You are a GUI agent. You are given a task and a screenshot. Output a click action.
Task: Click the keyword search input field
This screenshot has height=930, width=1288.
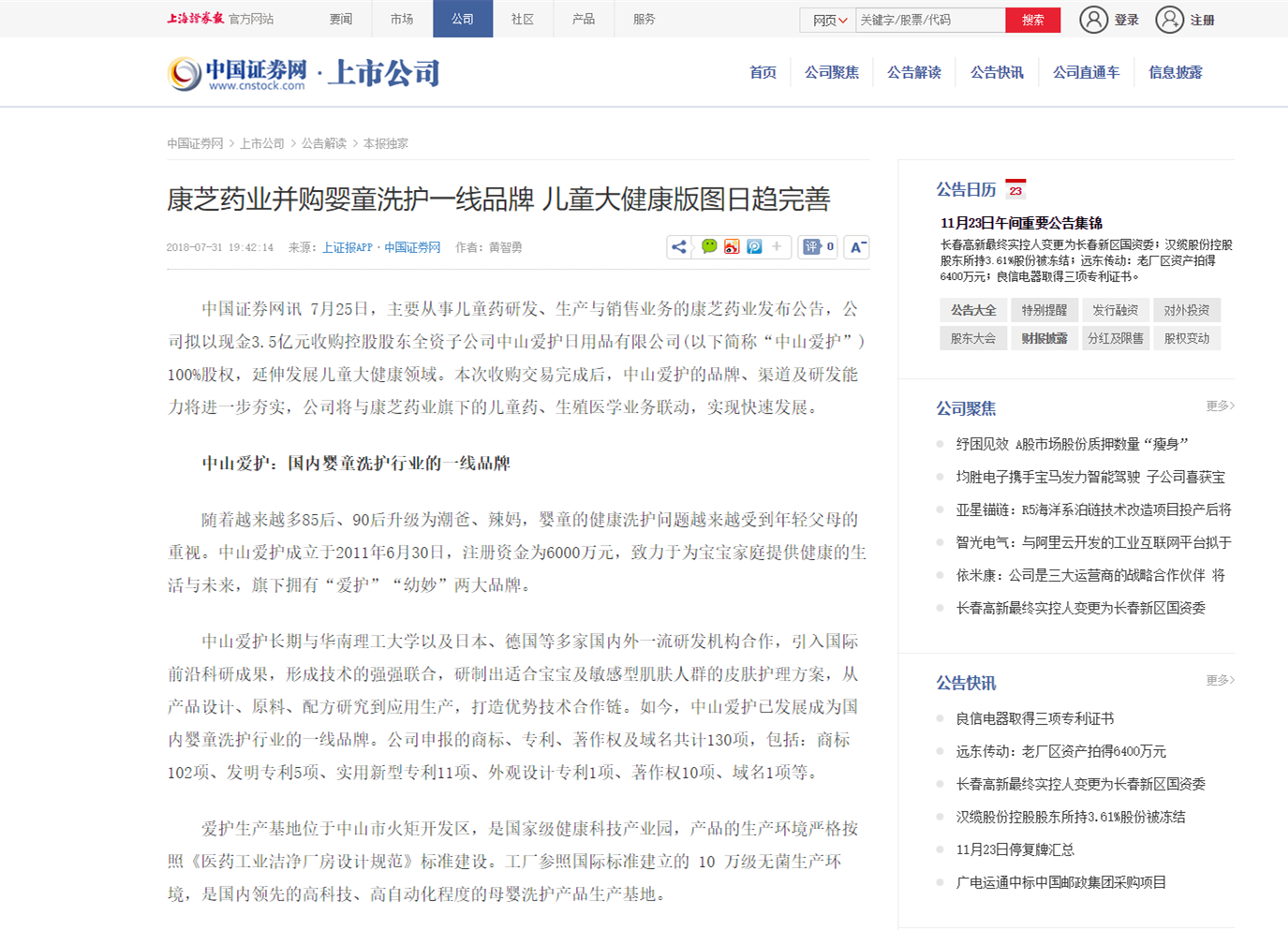coord(929,20)
